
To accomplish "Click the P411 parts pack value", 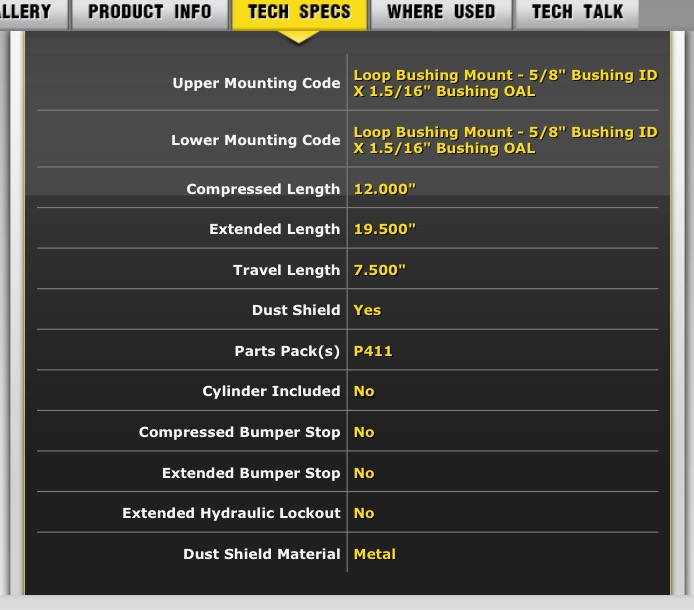I will coord(373,351).
